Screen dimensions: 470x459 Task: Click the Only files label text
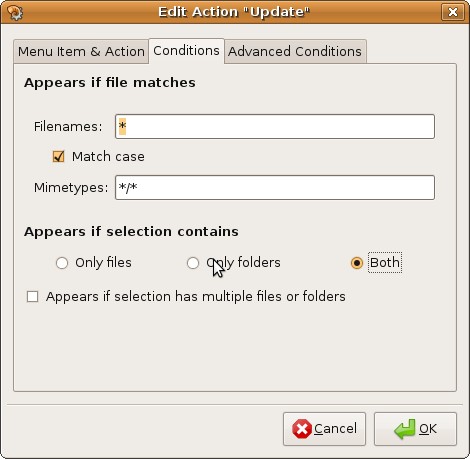click(103, 263)
